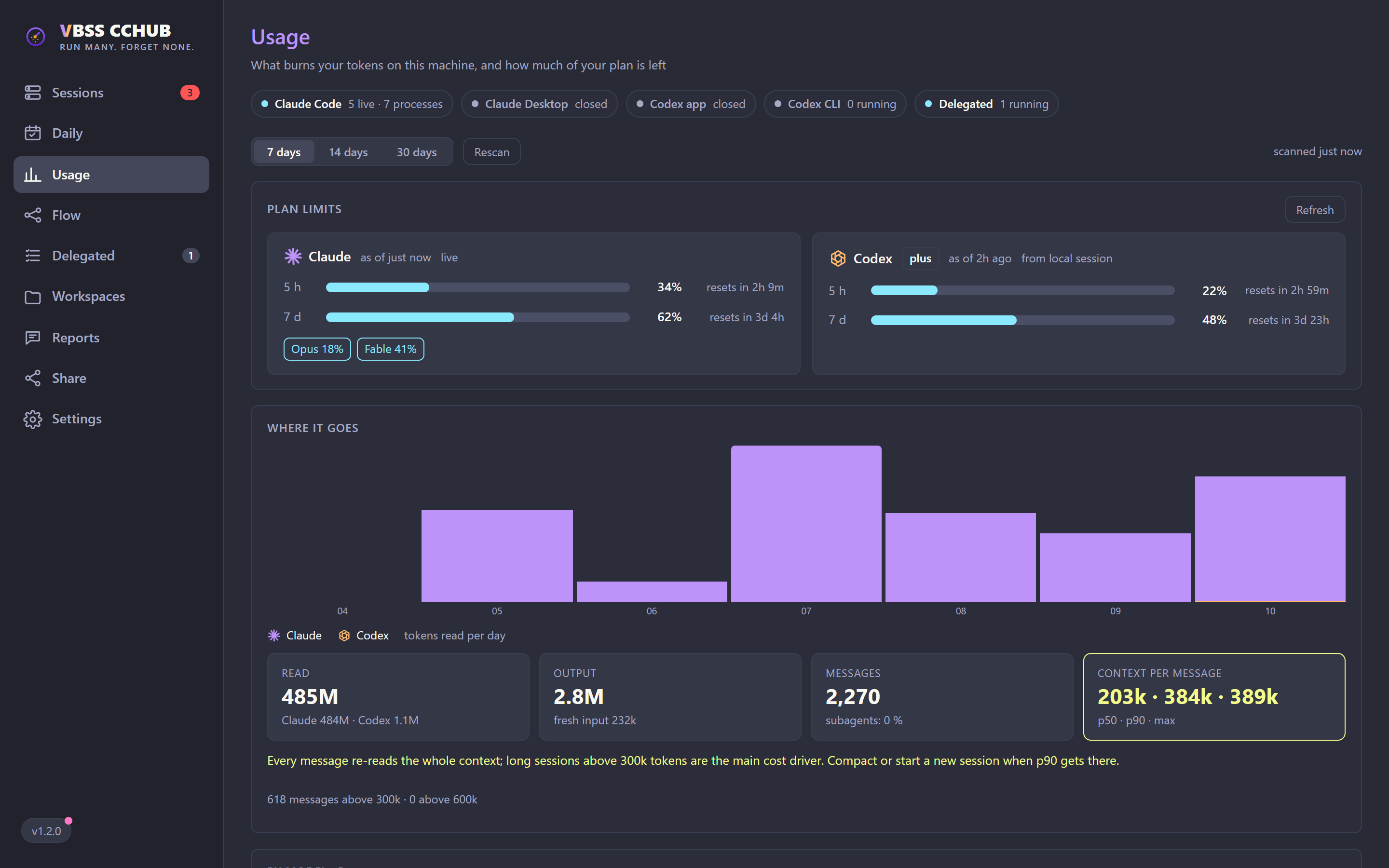Image resolution: width=1389 pixels, height=868 pixels.
Task: Switch to the 14 days range
Action: pyautogui.click(x=348, y=152)
